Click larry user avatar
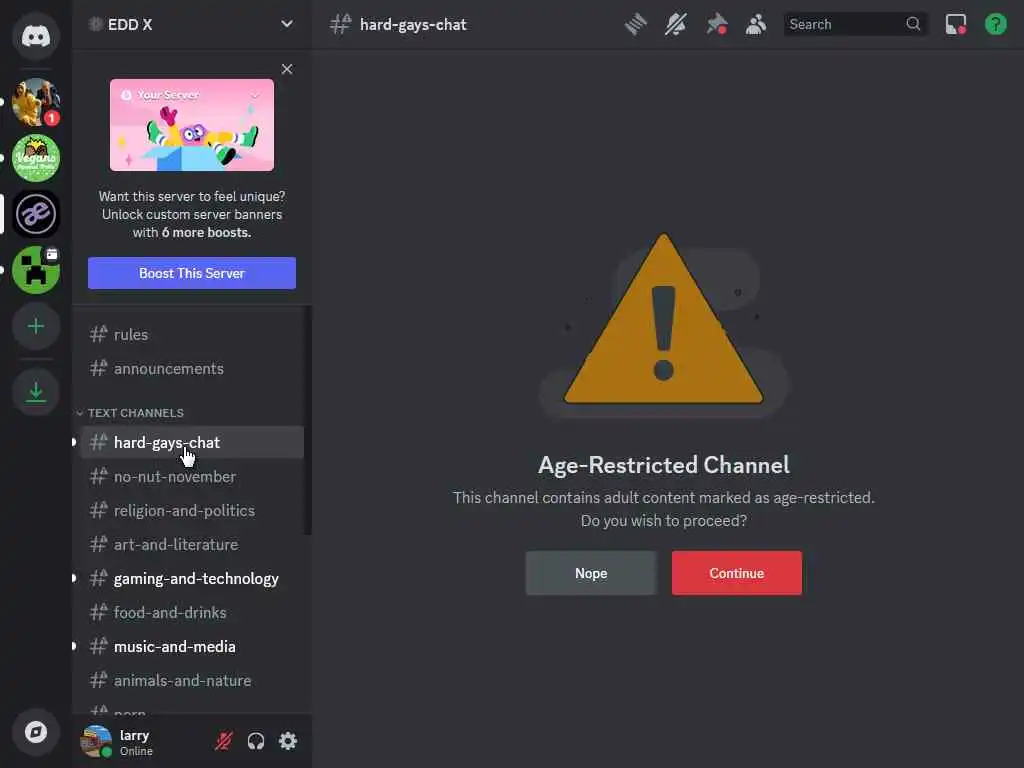1024x768 pixels. 96,741
